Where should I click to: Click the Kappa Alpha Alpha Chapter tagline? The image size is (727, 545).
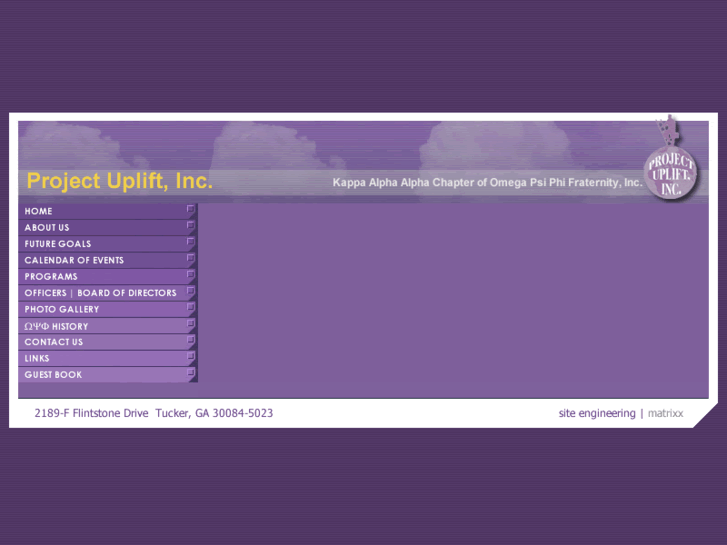coord(487,182)
